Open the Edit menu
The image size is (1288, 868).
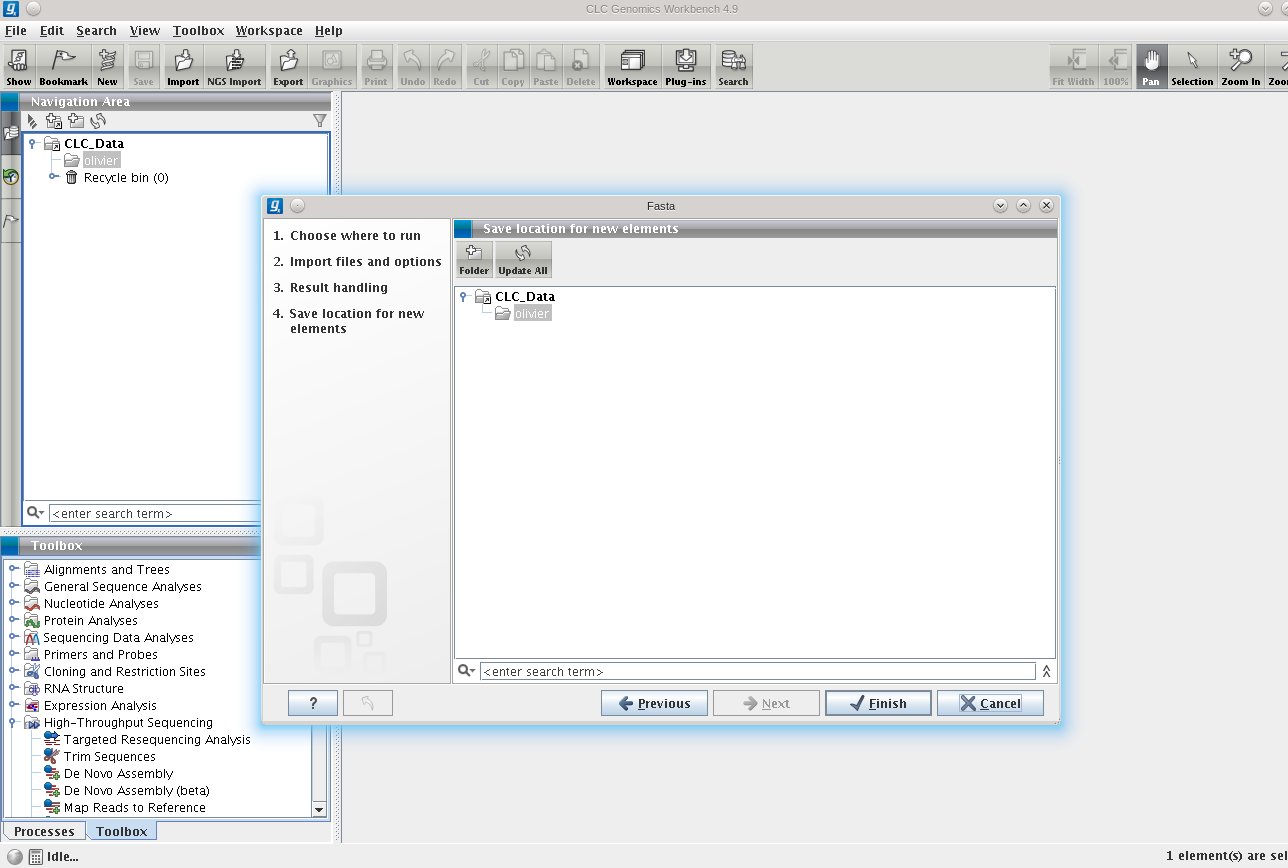[x=52, y=31]
